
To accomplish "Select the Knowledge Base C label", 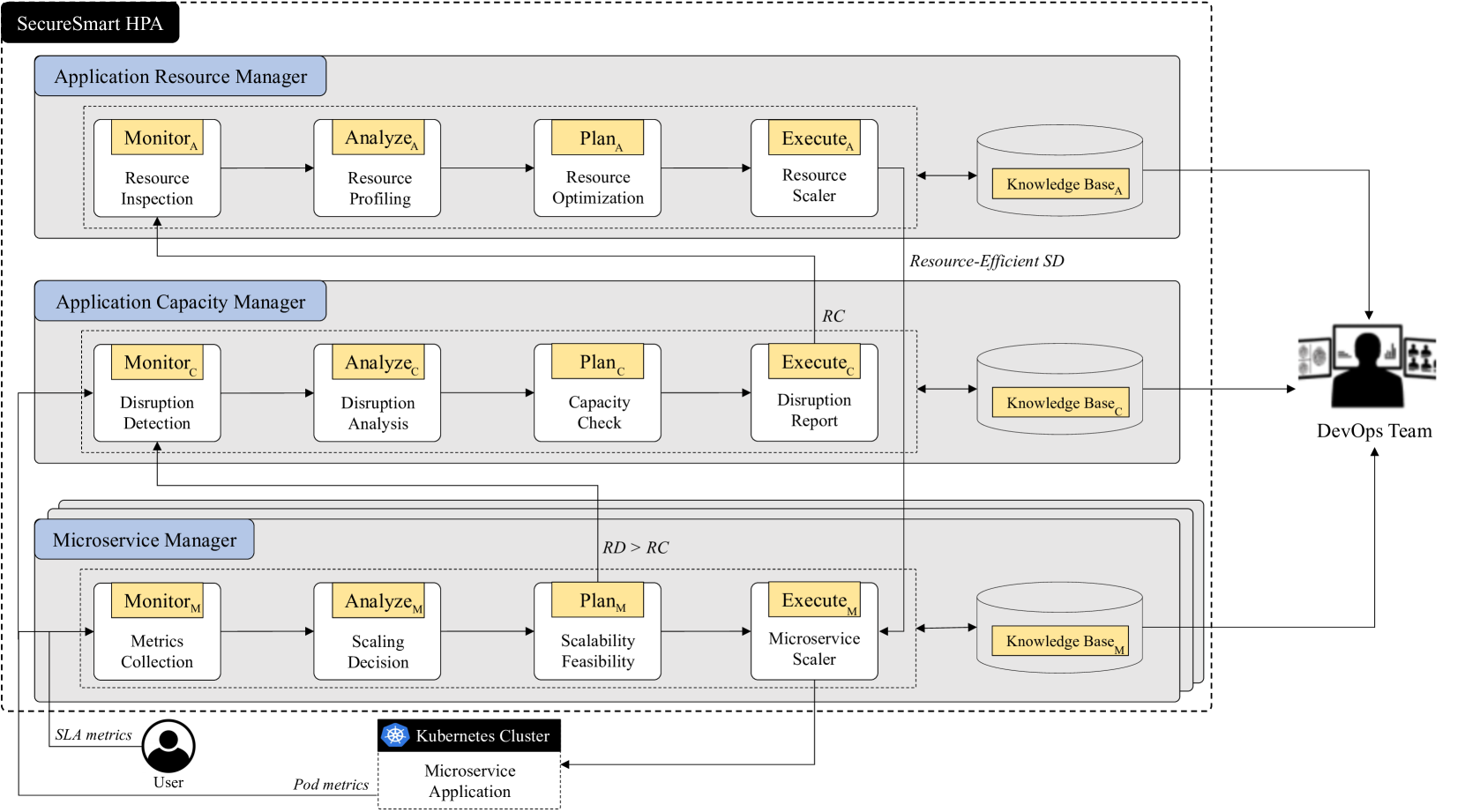I will (x=1061, y=403).
